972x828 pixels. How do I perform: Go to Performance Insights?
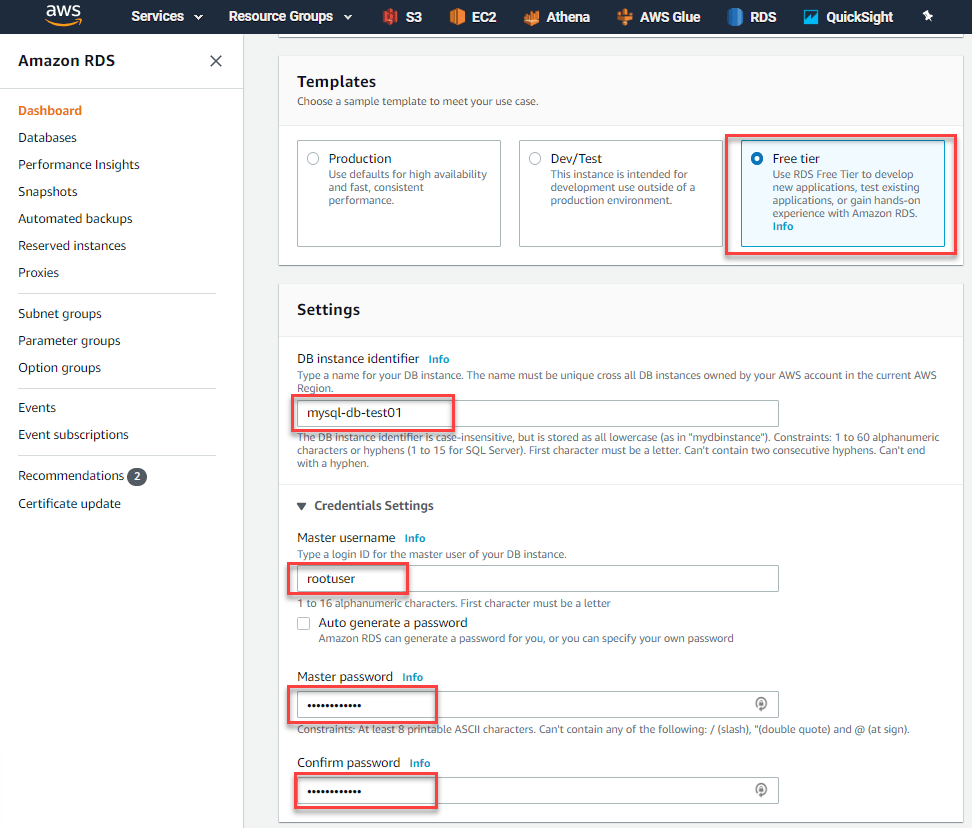(x=78, y=164)
